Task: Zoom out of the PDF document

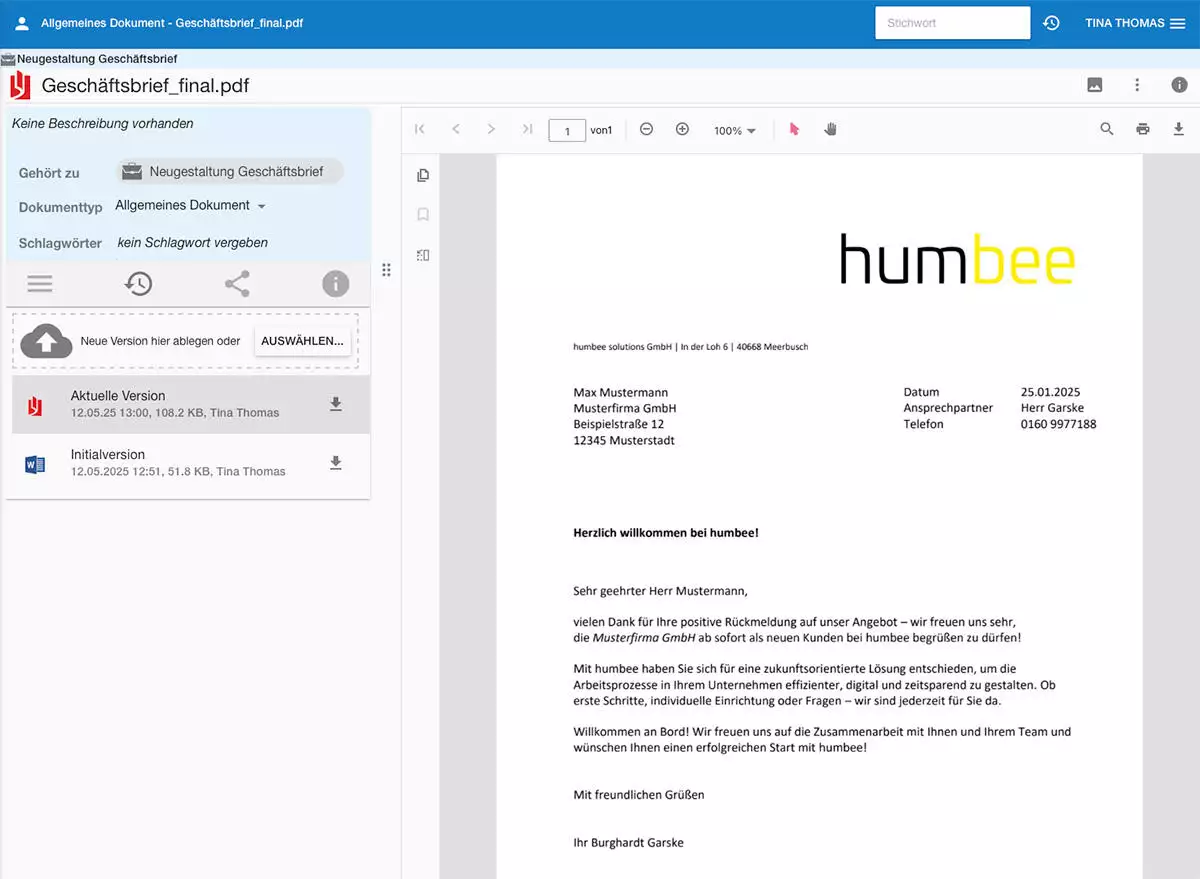Action: click(x=646, y=129)
